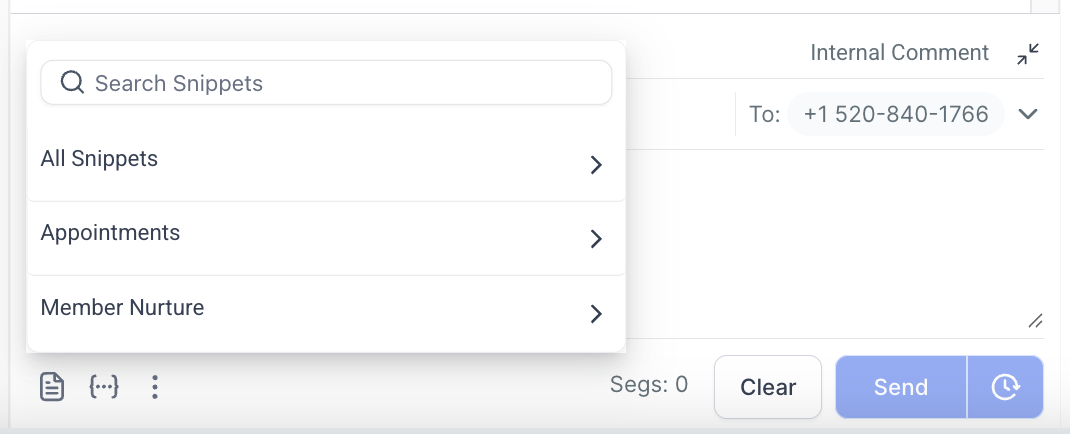Click the schedule send clock icon
1070x434 pixels.
coord(1005,386)
